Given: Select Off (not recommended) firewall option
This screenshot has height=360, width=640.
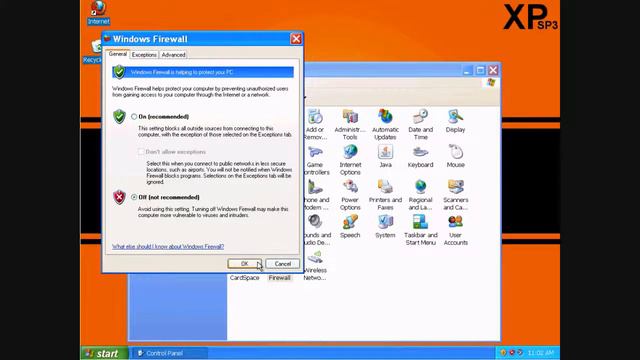Looking at the screenshot, I should [x=134, y=197].
